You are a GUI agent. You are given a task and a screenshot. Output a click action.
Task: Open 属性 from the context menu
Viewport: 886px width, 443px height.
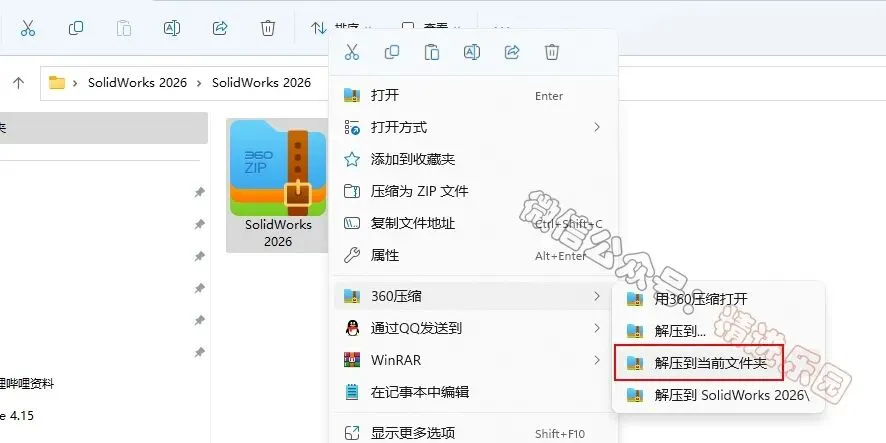pyautogui.click(x=474, y=255)
